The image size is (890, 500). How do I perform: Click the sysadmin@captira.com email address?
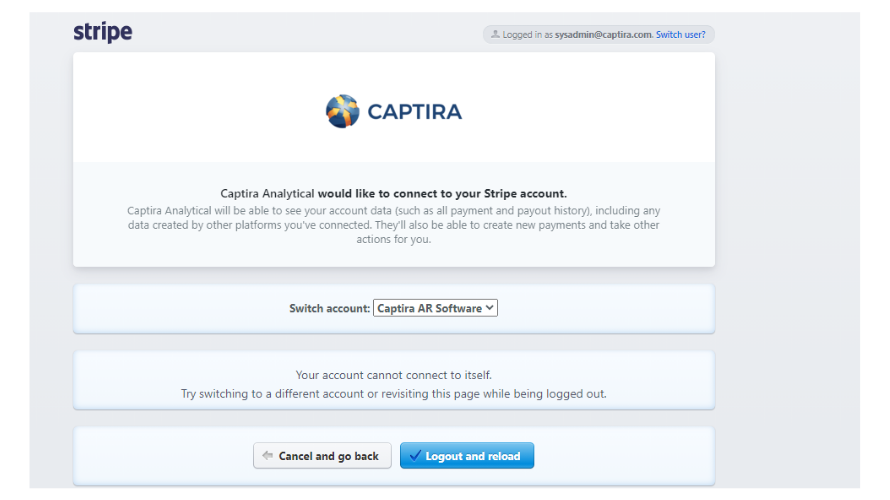point(603,35)
